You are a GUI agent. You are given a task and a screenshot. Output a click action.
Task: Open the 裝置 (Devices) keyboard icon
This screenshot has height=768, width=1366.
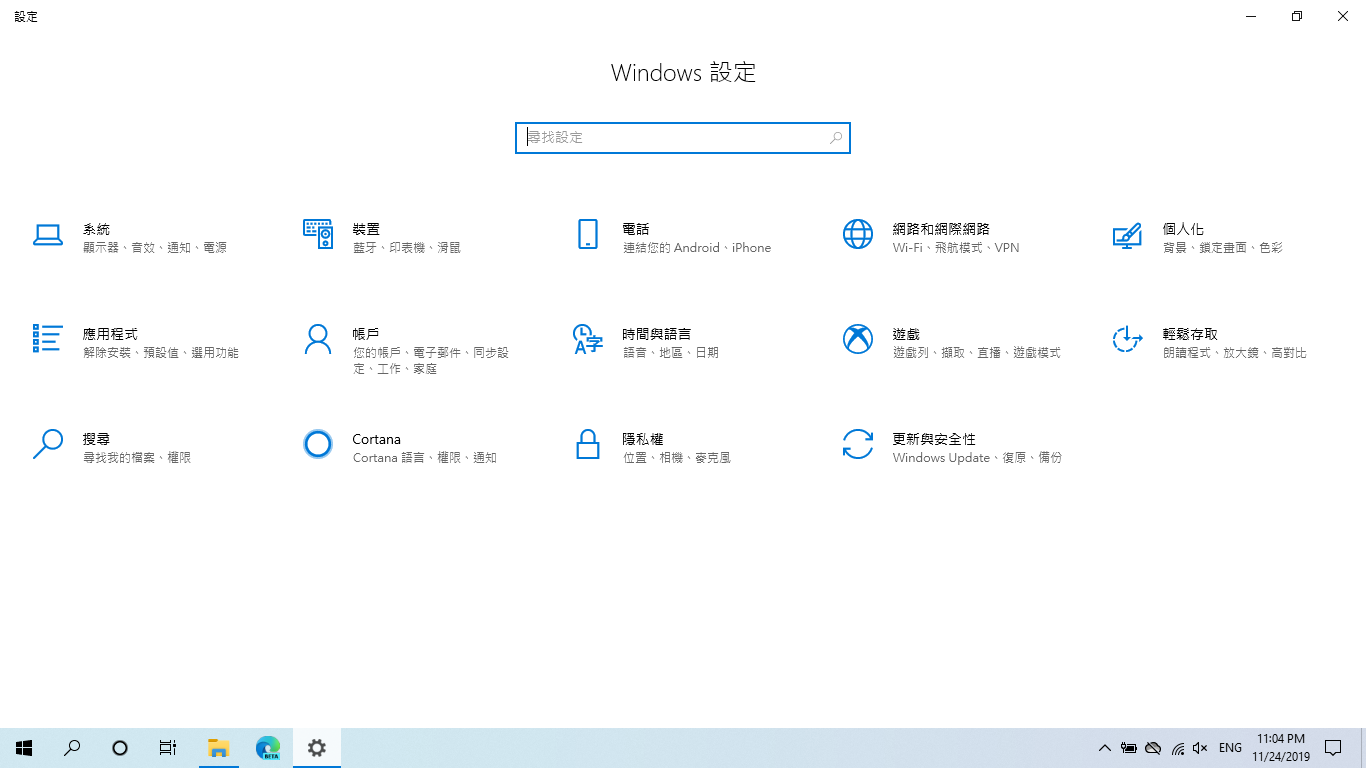coord(318,234)
